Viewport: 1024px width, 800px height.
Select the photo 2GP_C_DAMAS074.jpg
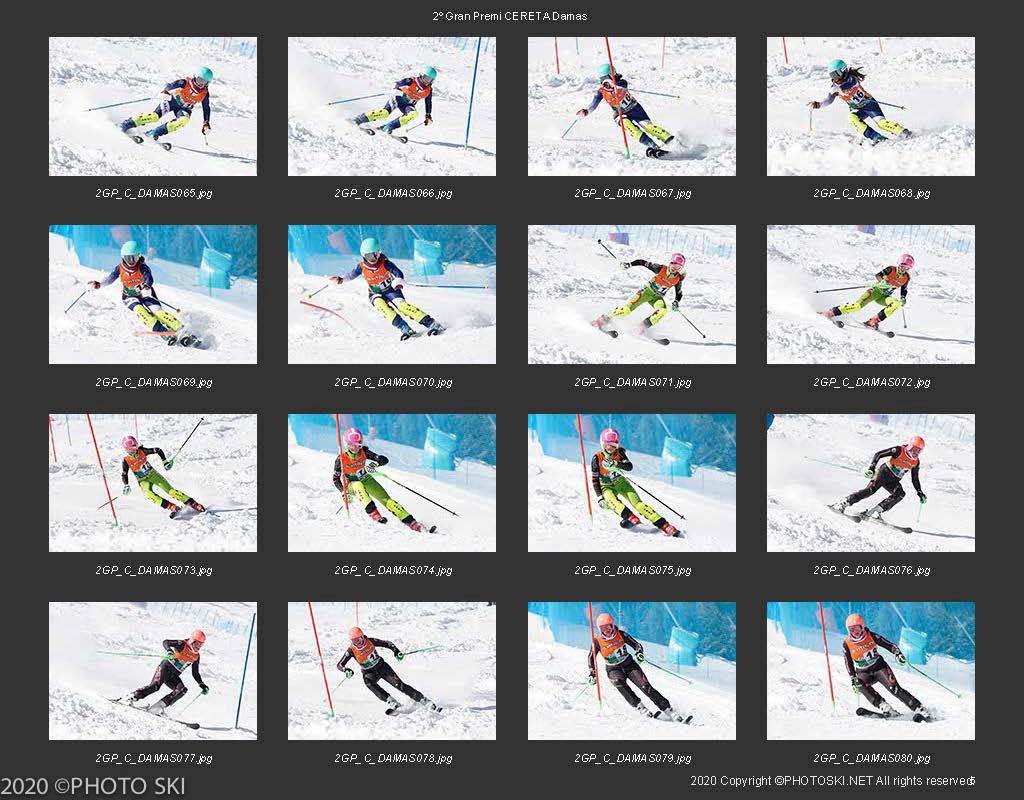392,483
